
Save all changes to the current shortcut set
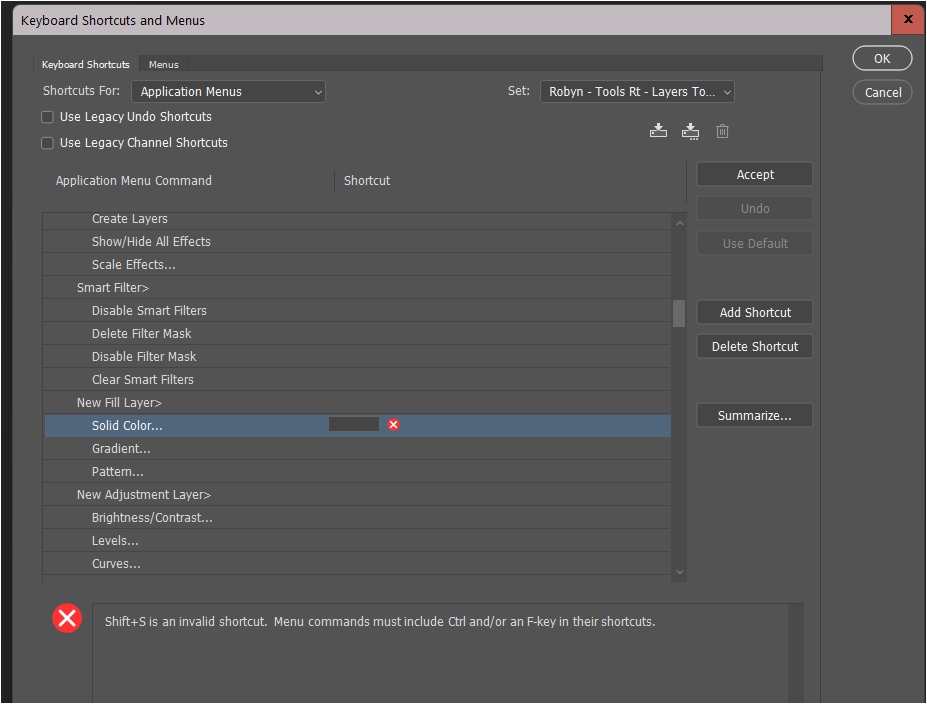pos(658,130)
